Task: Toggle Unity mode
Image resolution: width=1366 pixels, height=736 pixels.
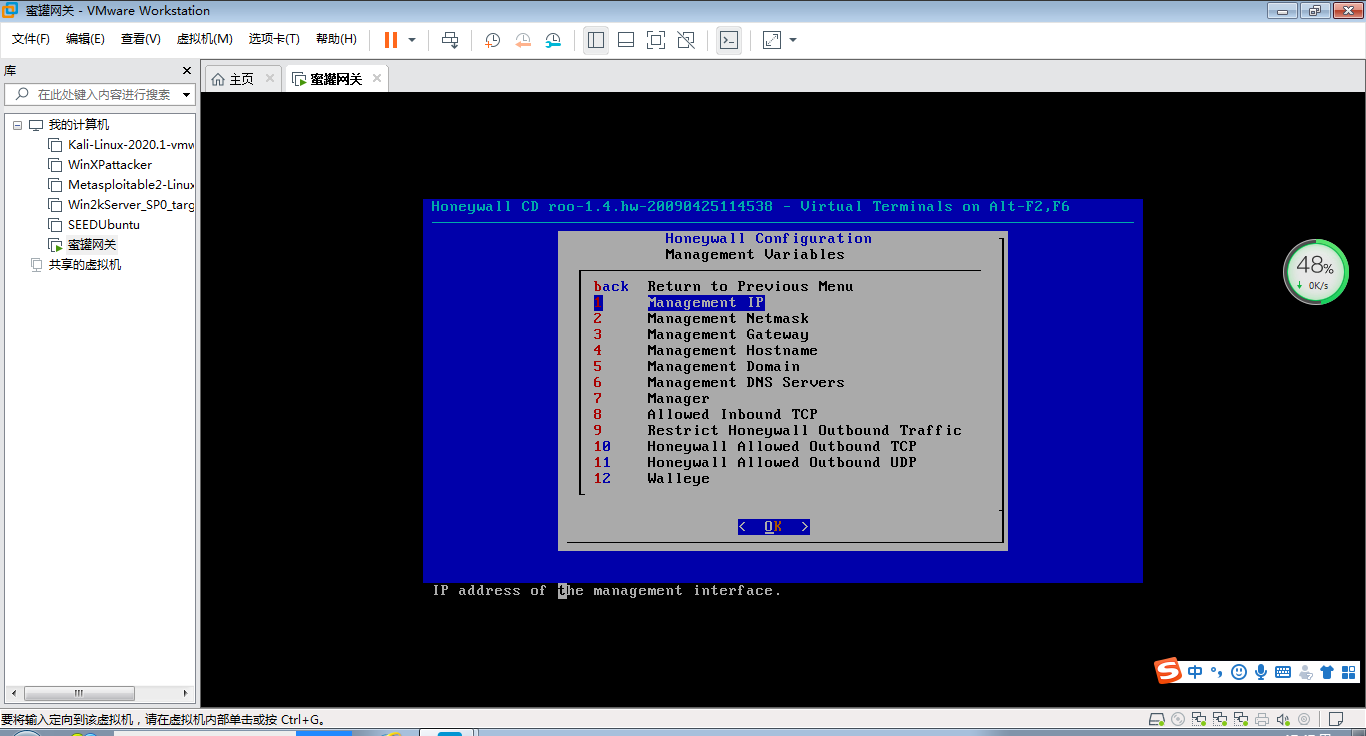Action: tap(686, 40)
